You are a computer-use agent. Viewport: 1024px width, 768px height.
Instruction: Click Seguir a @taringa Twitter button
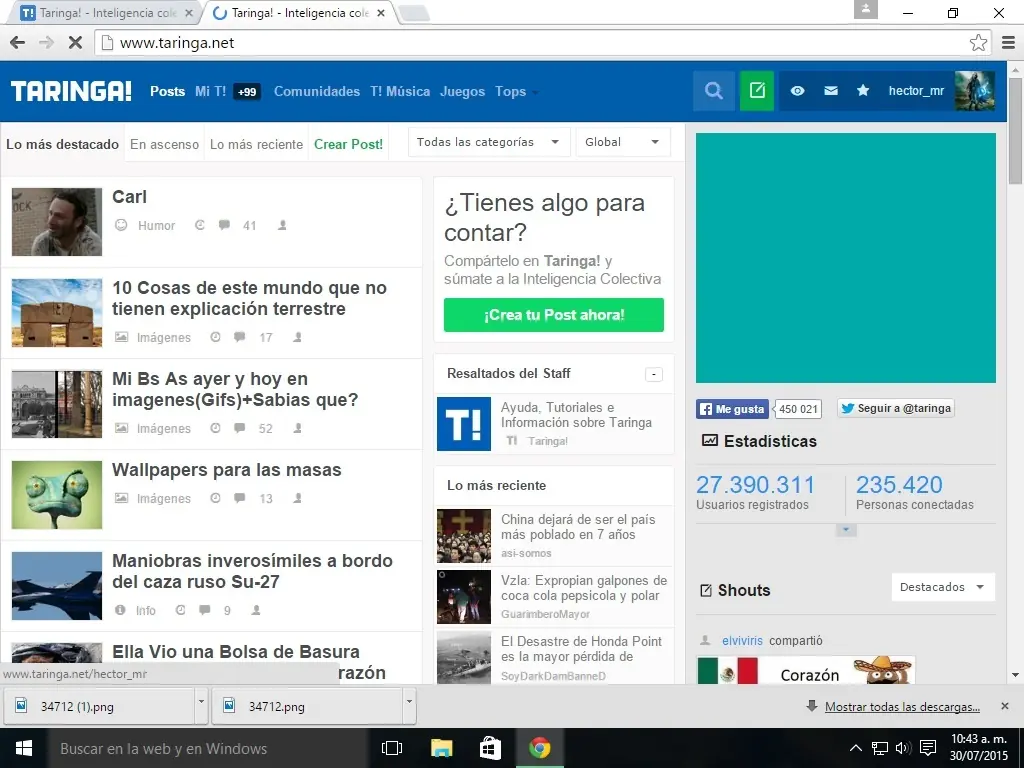click(895, 408)
